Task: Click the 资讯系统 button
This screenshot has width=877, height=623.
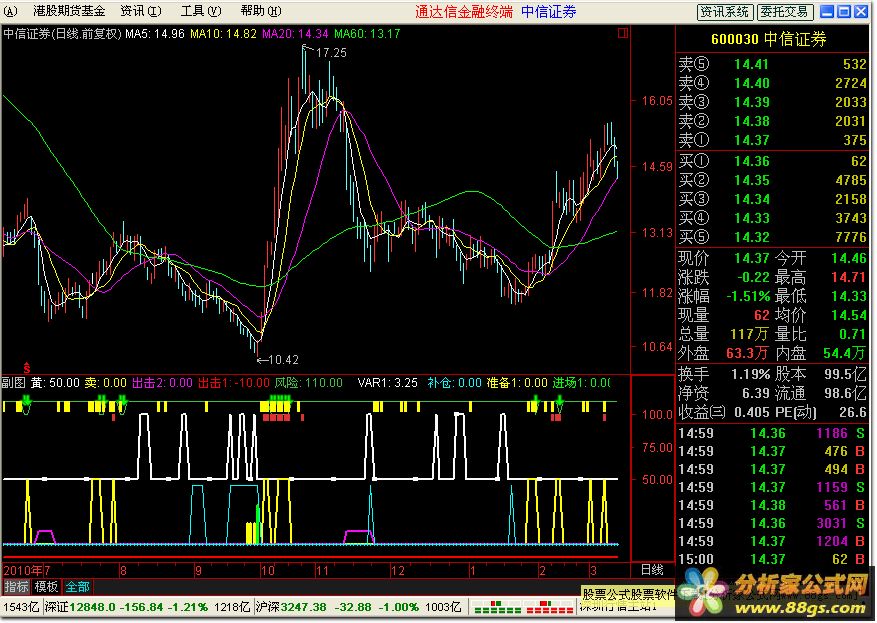Action: 725,12
